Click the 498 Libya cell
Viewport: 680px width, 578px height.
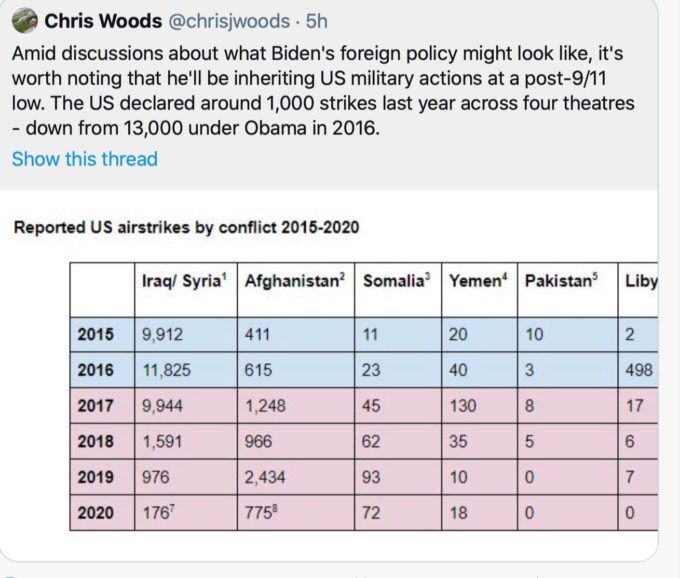coord(637,370)
